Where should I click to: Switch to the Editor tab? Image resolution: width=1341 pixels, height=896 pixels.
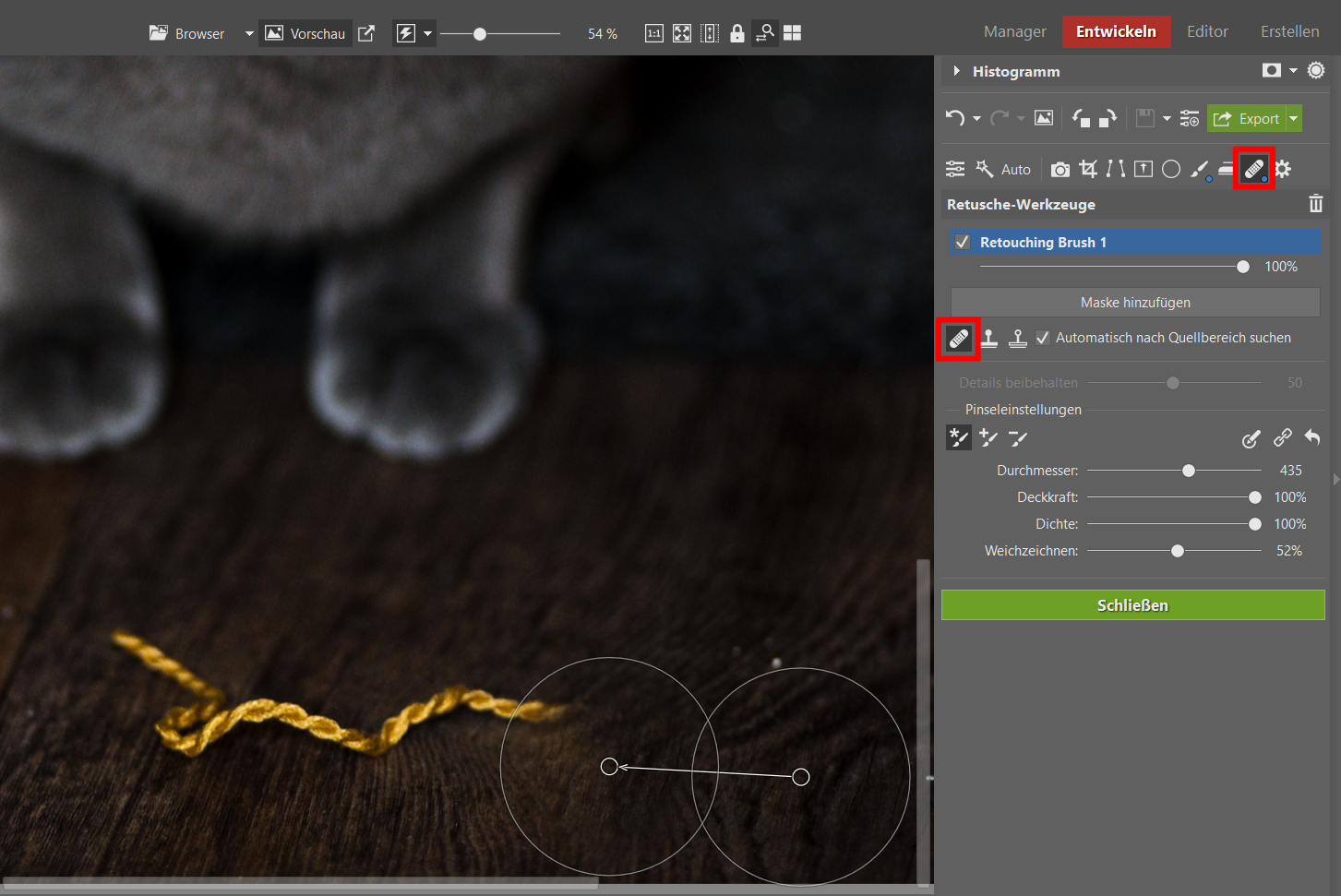coord(1206,31)
